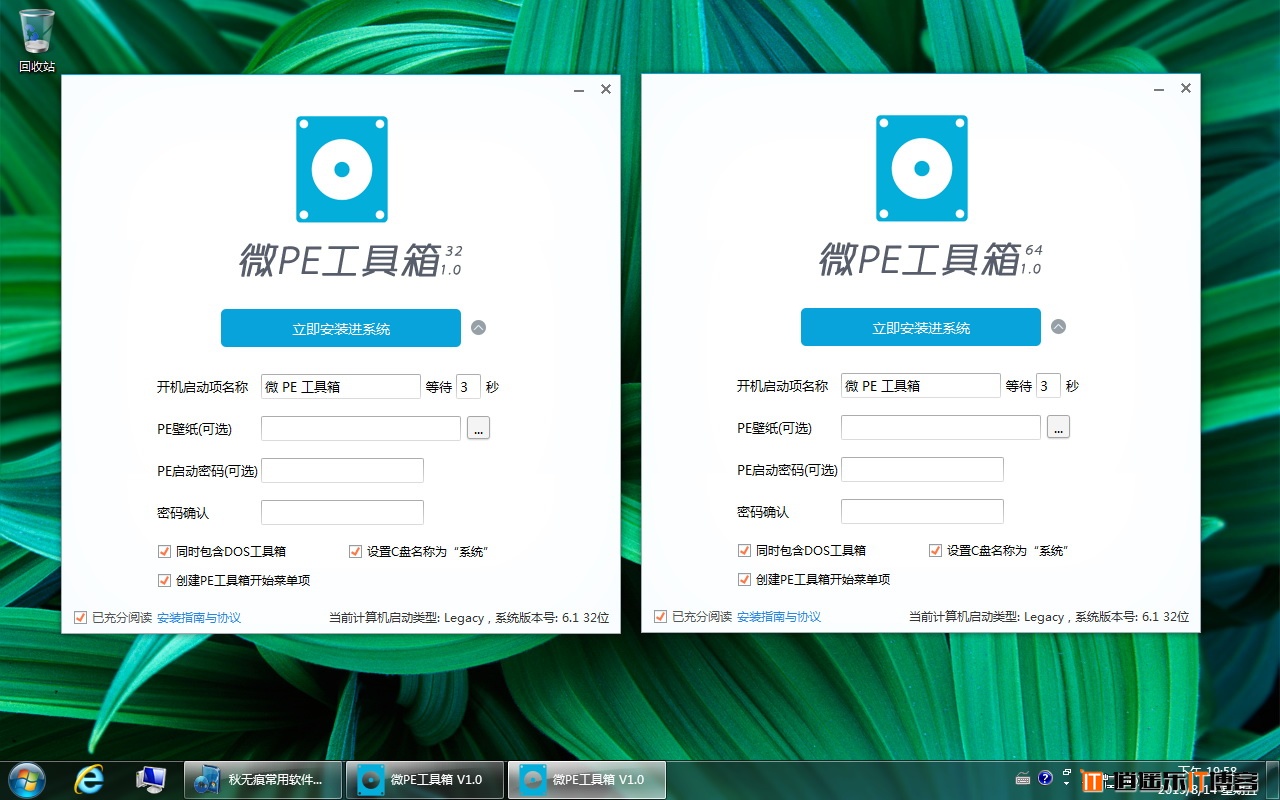
Task: Click the 密码确认 field in 64-bit window
Action: click(x=922, y=512)
